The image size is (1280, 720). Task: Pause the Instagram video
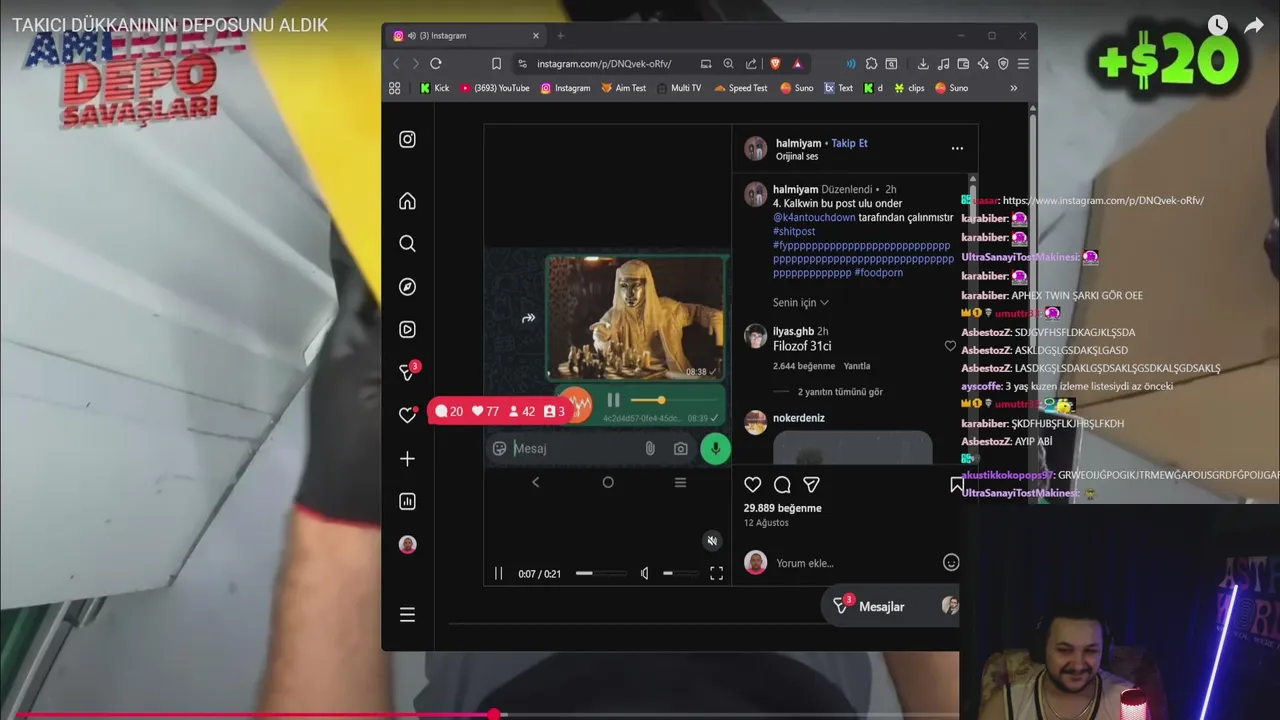point(498,573)
